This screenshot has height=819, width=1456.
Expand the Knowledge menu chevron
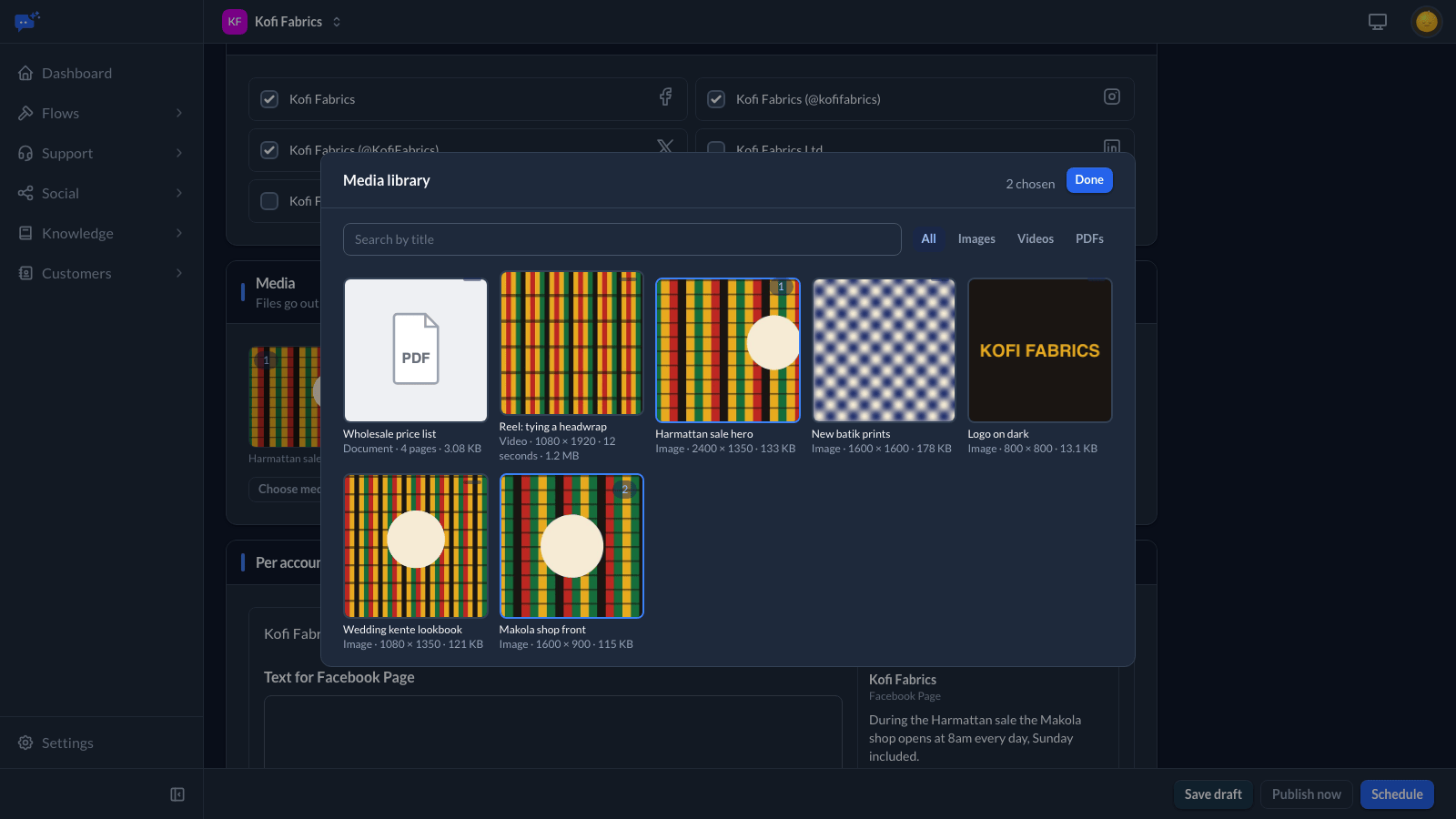179,233
